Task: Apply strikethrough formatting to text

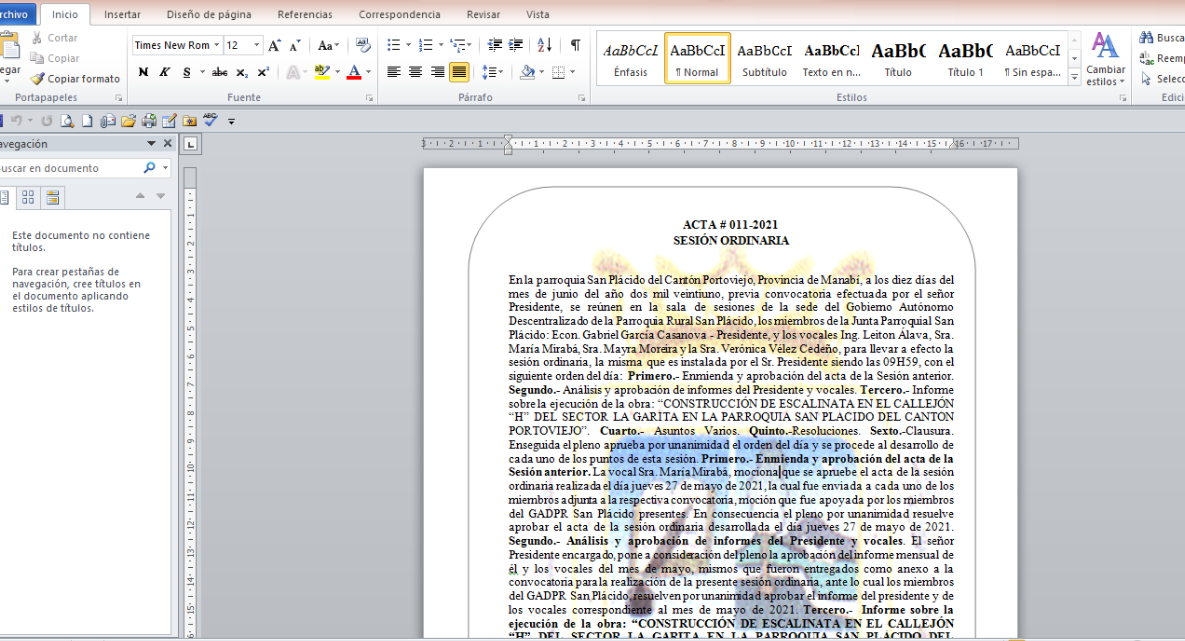Action: pyautogui.click(x=219, y=72)
